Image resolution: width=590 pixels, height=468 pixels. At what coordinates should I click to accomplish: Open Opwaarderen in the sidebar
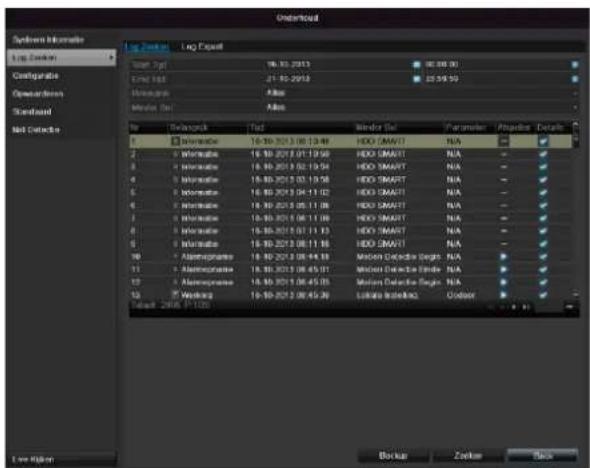(38, 94)
